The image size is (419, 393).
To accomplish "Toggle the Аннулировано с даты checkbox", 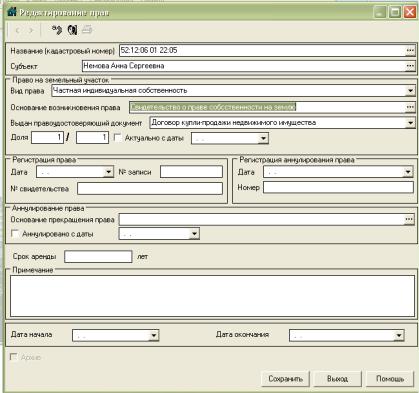I will coord(15,233).
